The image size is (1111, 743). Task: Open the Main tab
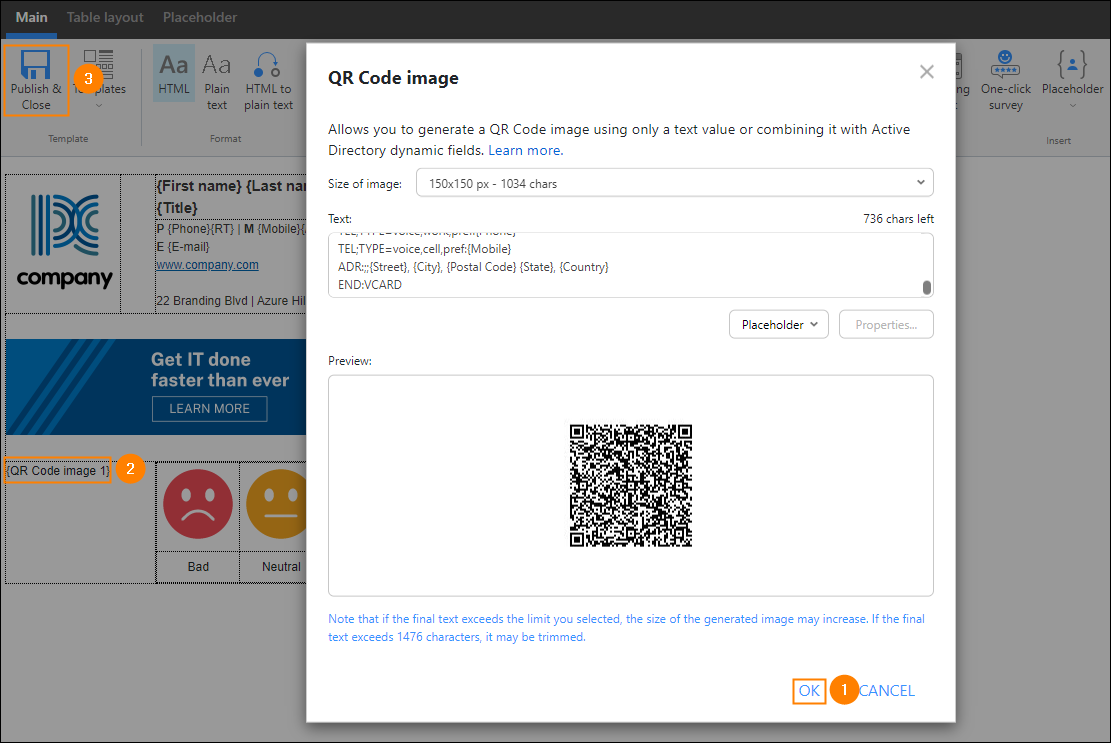coord(31,17)
